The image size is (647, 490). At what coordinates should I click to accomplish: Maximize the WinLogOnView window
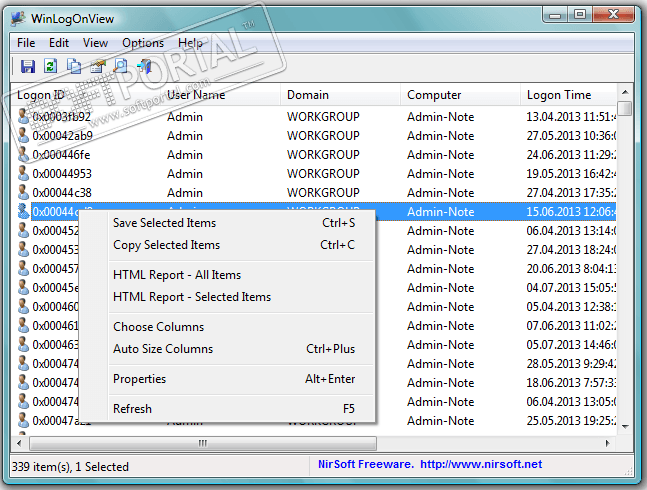click(579, 15)
